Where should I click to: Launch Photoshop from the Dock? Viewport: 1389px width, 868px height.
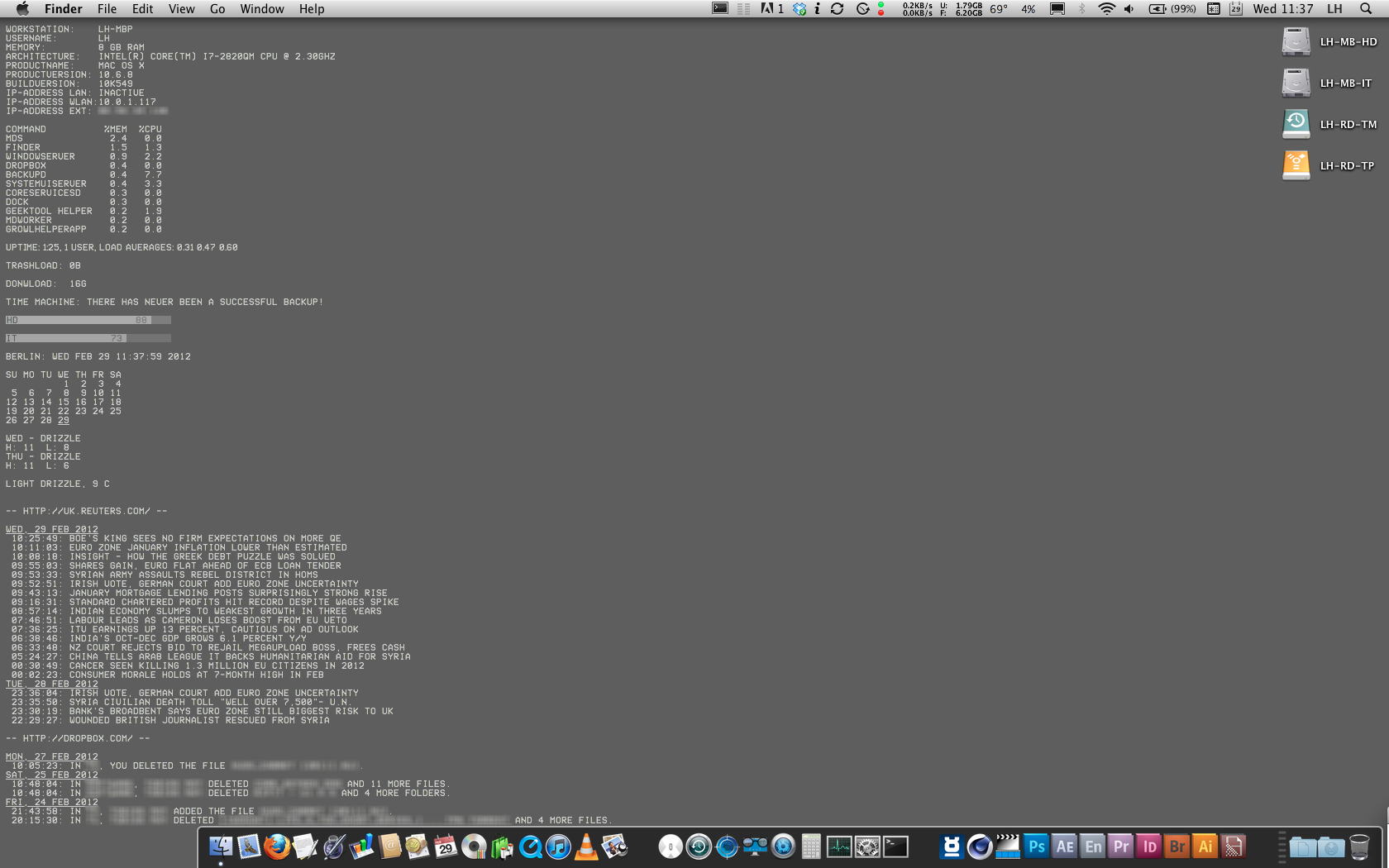(x=1036, y=847)
